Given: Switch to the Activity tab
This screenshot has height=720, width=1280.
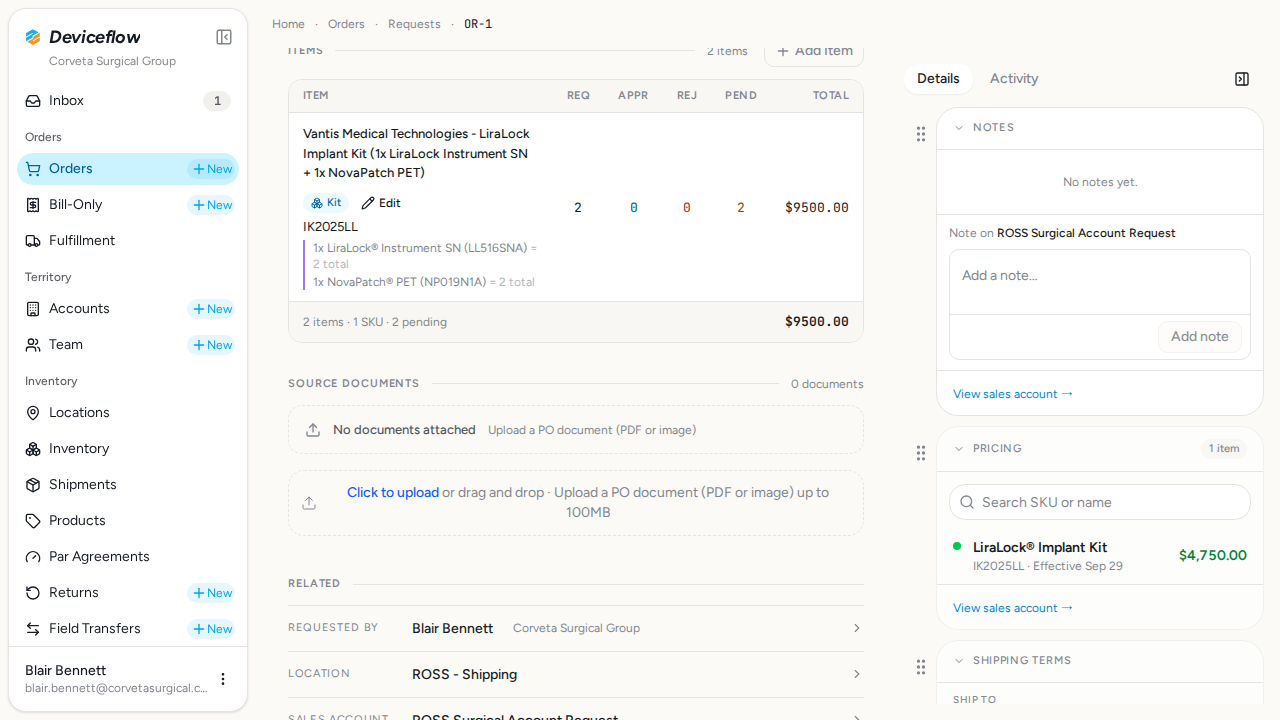Looking at the screenshot, I should point(1014,79).
